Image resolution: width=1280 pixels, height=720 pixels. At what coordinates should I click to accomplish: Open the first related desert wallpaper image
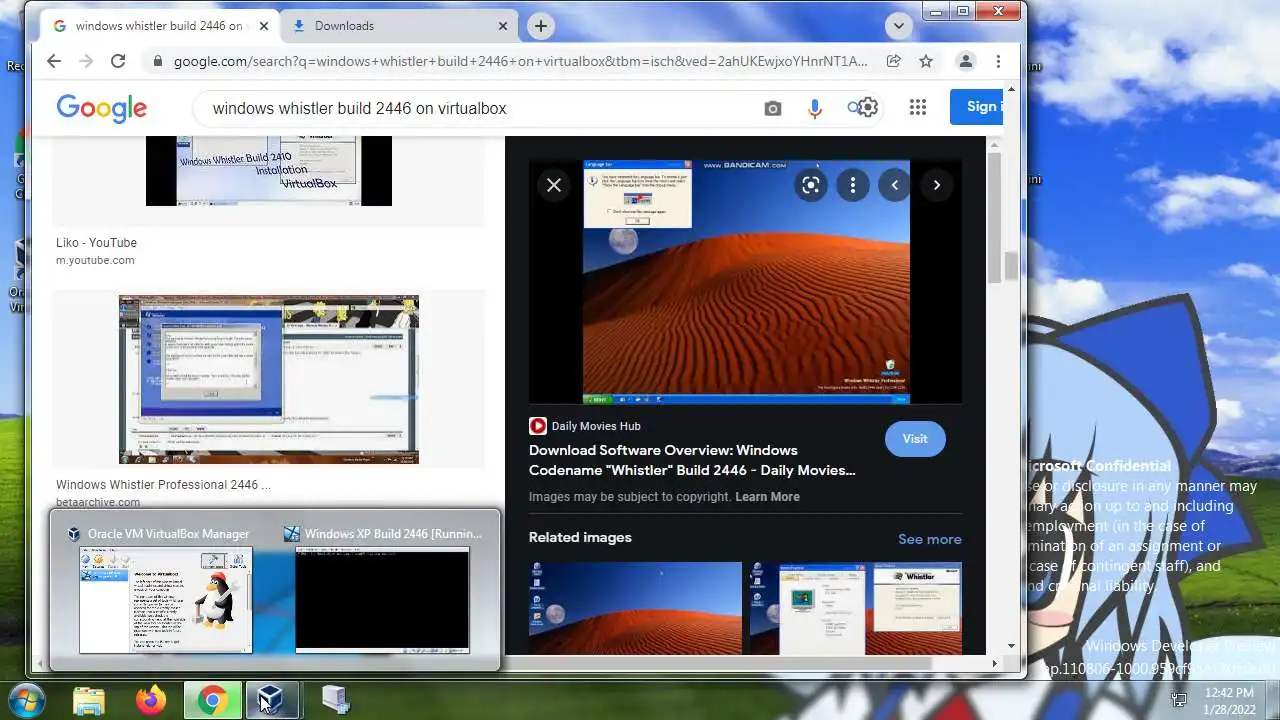[x=635, y=608]
